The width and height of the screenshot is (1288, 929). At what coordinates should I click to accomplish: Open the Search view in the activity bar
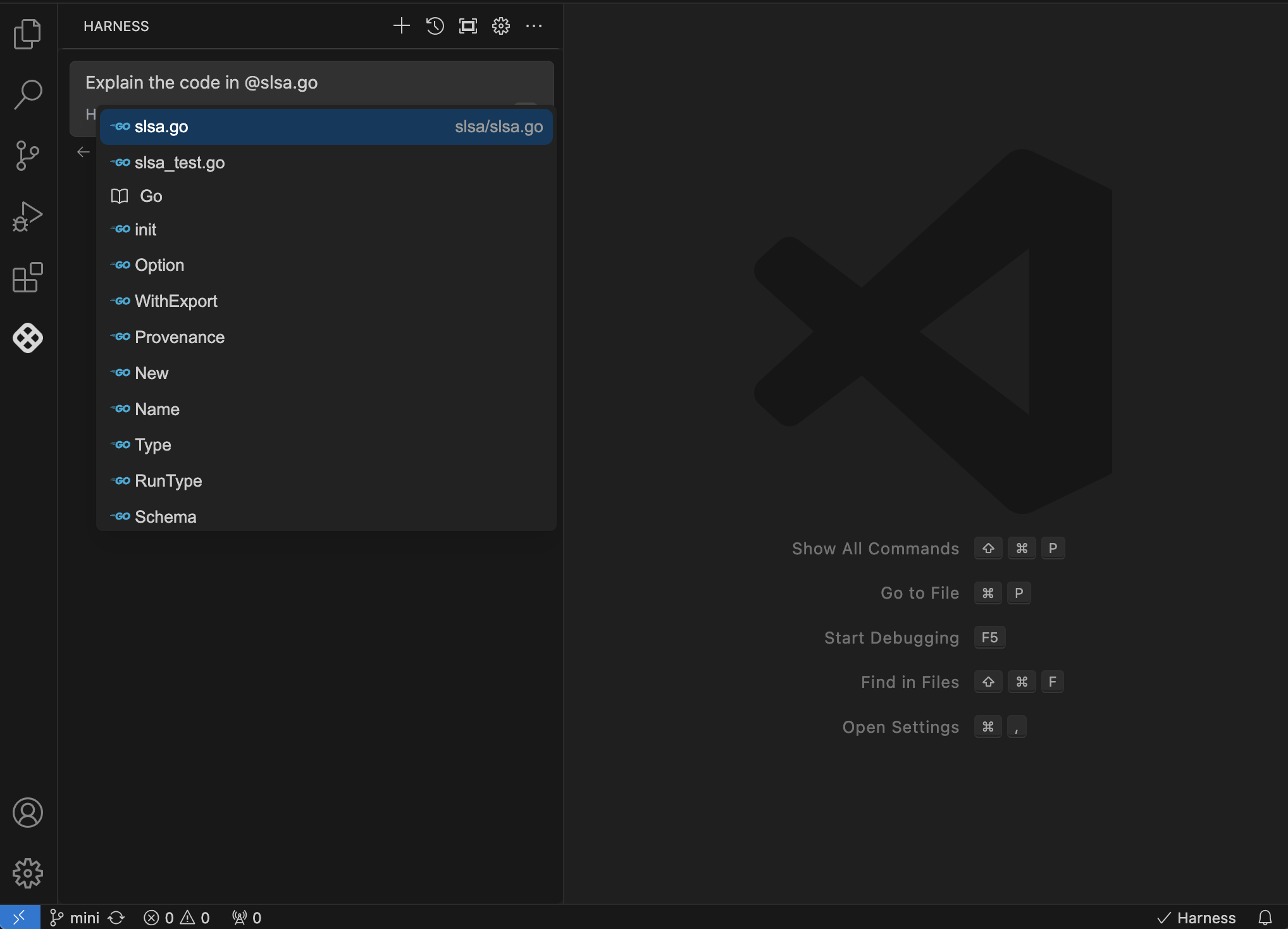pyautogui.click(x=27, y=94)
